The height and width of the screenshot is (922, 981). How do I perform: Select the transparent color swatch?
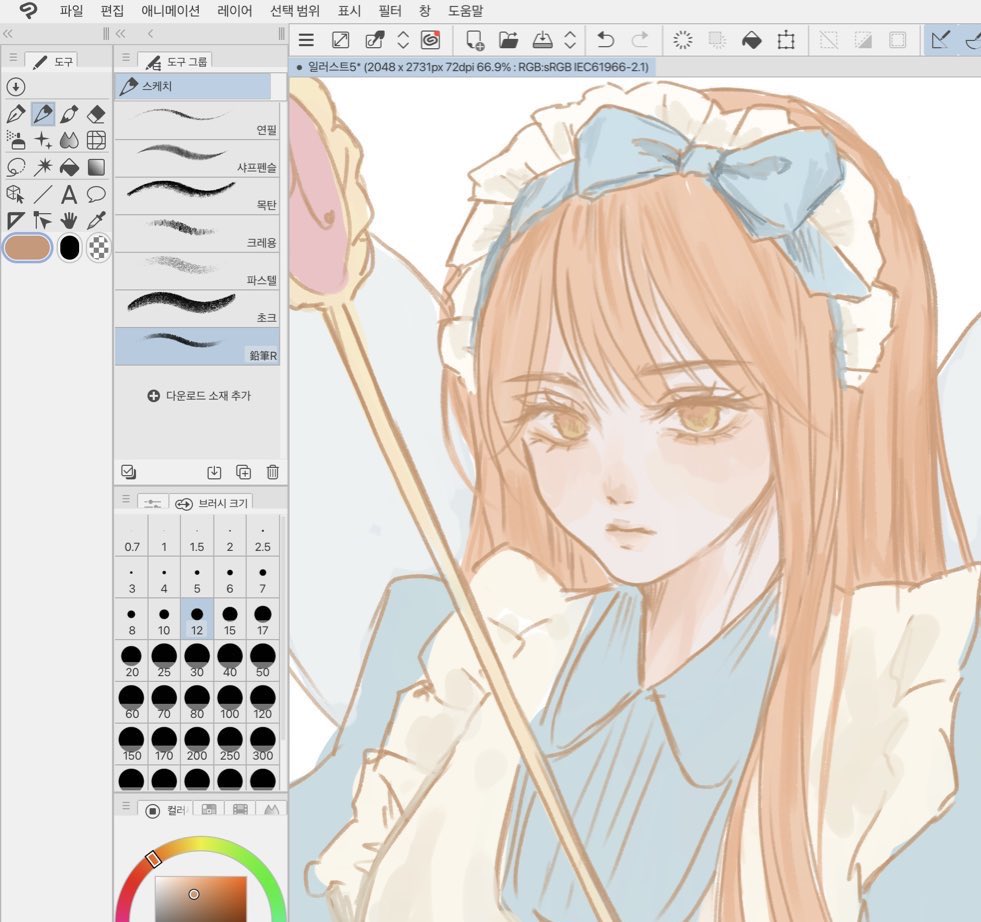click(x=98, y=248)
